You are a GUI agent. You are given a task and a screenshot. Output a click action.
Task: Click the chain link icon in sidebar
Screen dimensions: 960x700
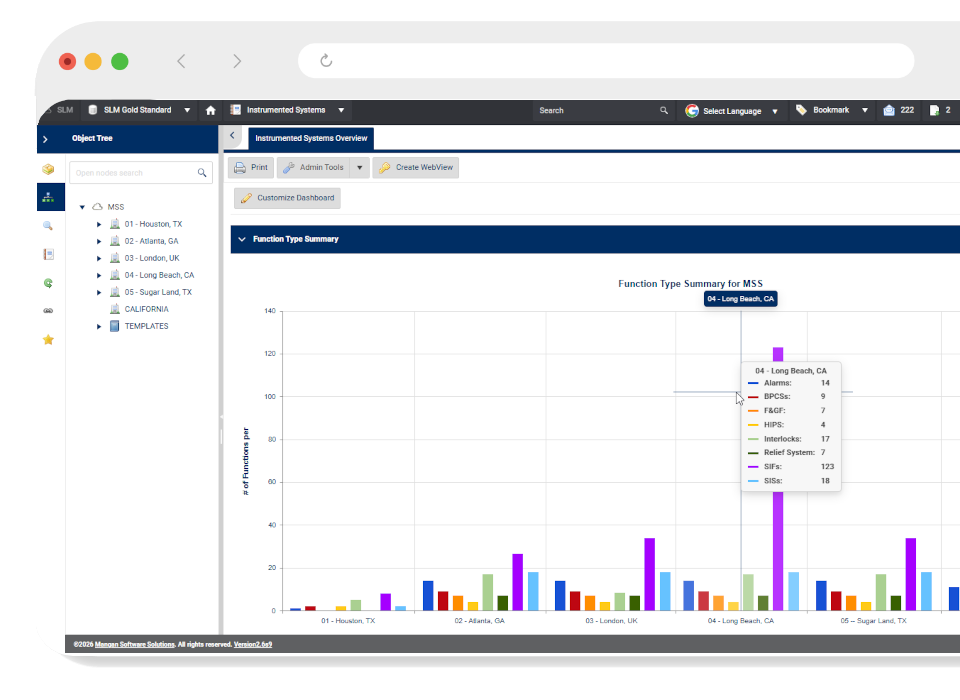click(48, 311)
